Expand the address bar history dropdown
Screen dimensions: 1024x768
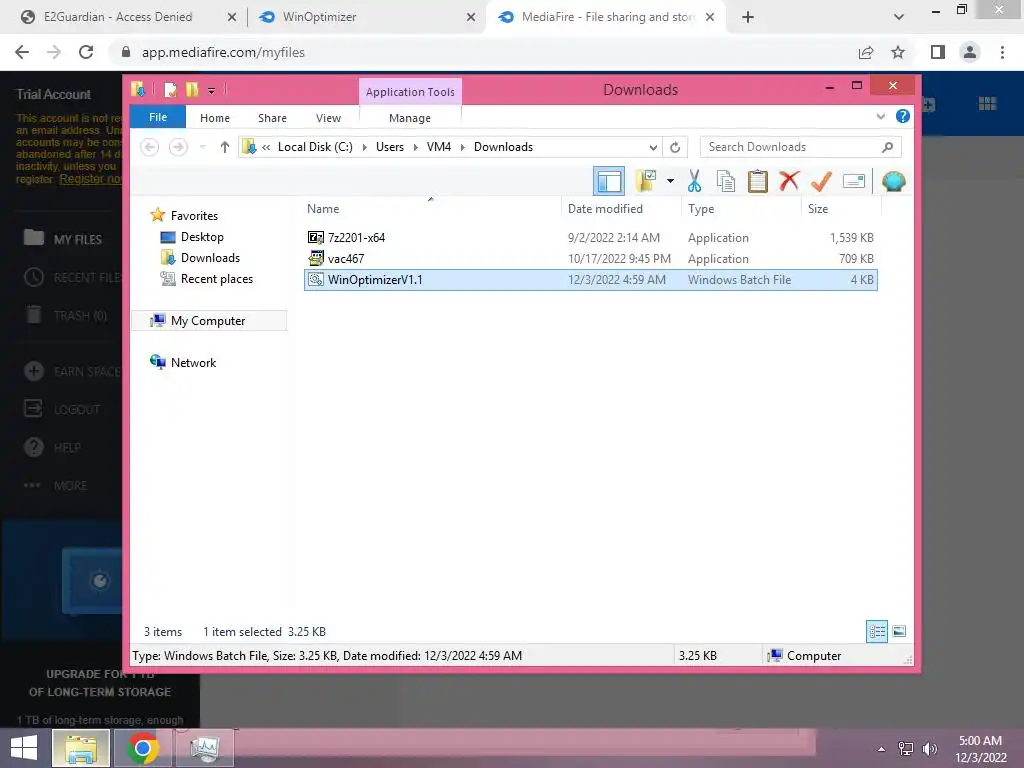click(653, 148)
